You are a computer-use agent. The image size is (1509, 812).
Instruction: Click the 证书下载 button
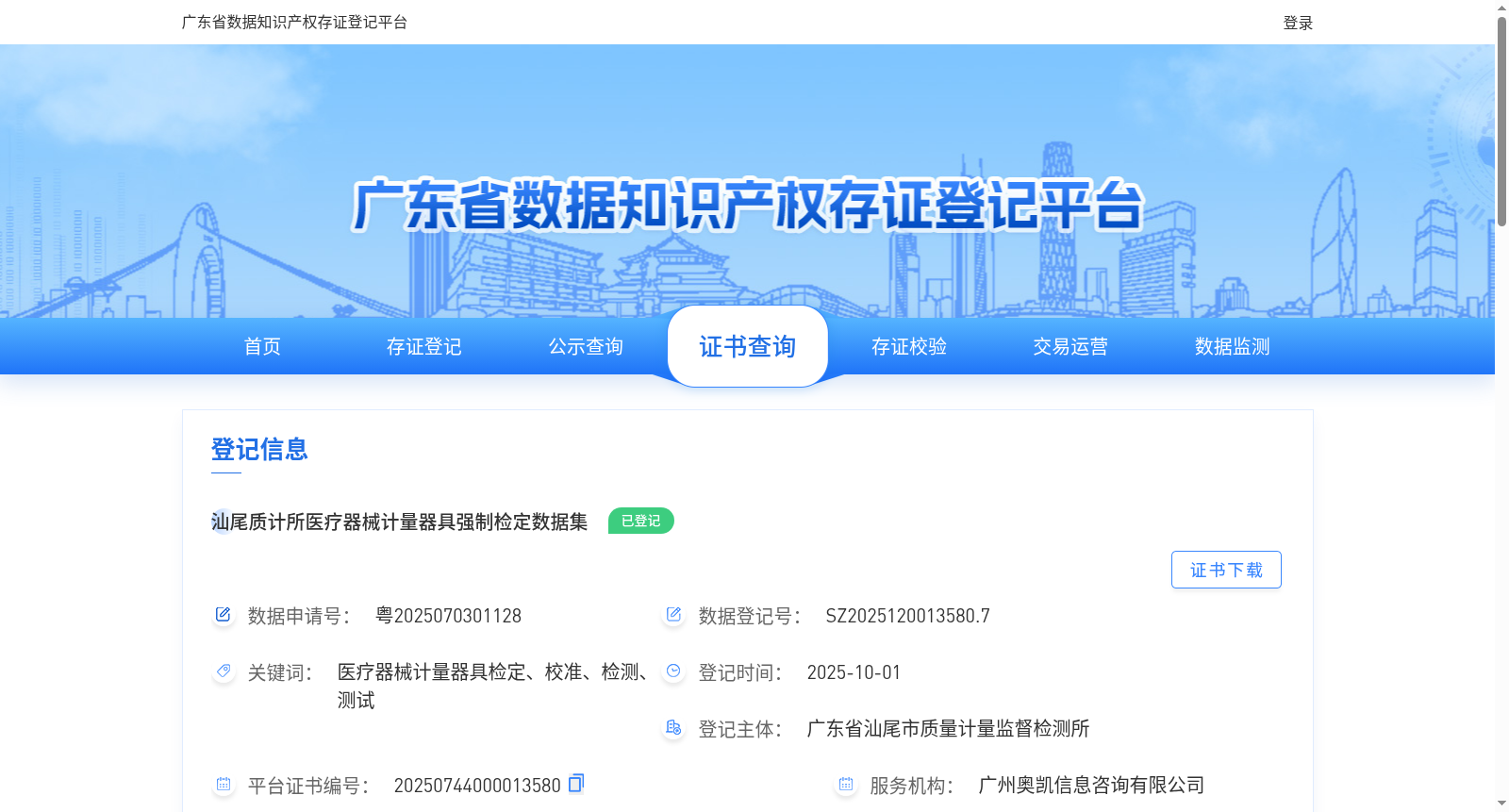[1226, 570]
